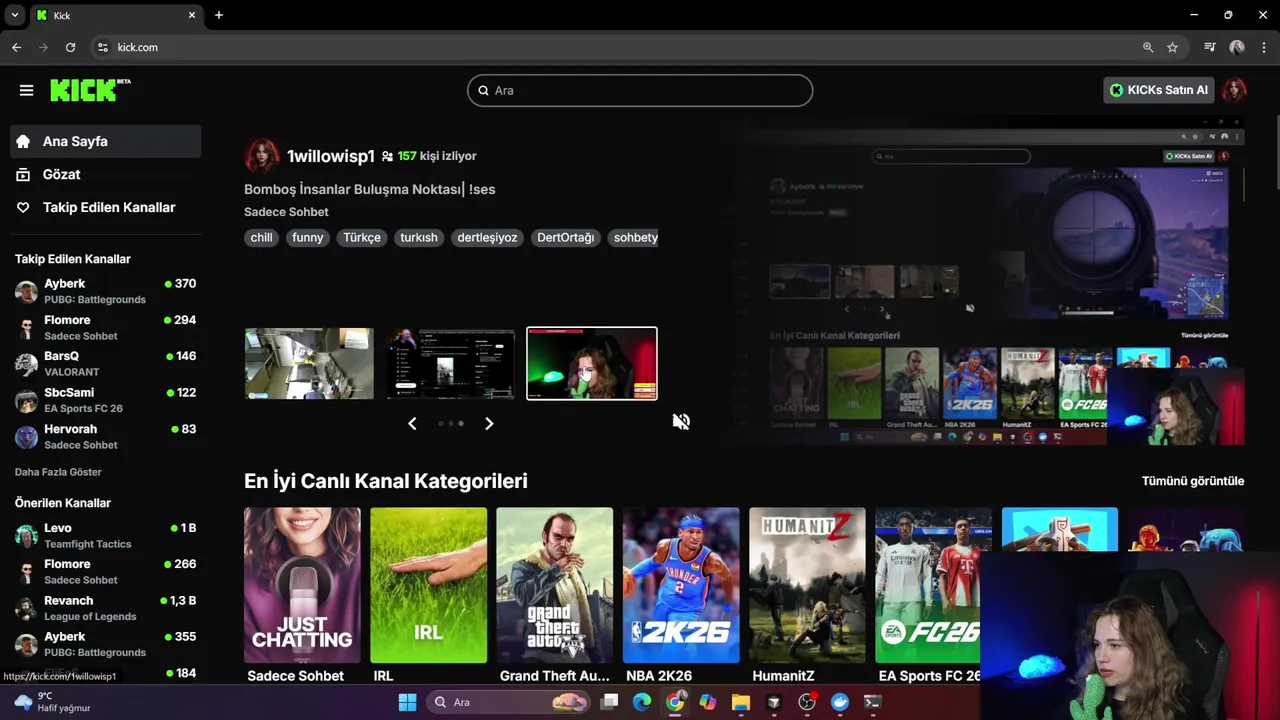Click KICKs Satın Al button
The height and width of the screenshot is (720, 1280).
pos(1159,90)
